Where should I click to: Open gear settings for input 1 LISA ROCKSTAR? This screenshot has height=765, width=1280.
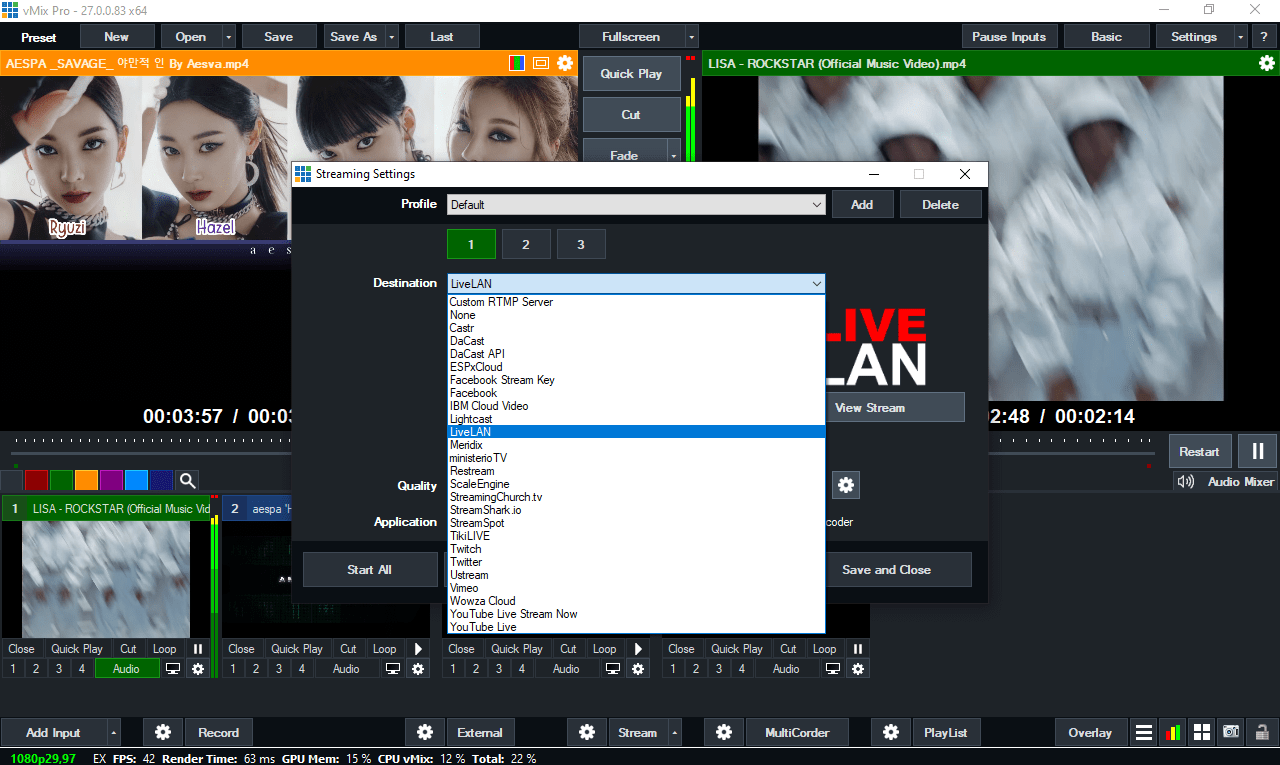coord(197,668)
